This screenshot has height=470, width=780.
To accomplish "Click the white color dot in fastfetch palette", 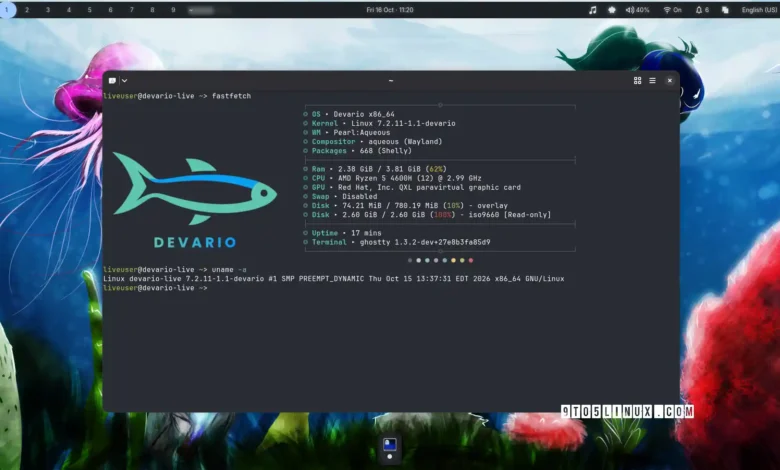I will pyautogui.click(x=418, y=260).
